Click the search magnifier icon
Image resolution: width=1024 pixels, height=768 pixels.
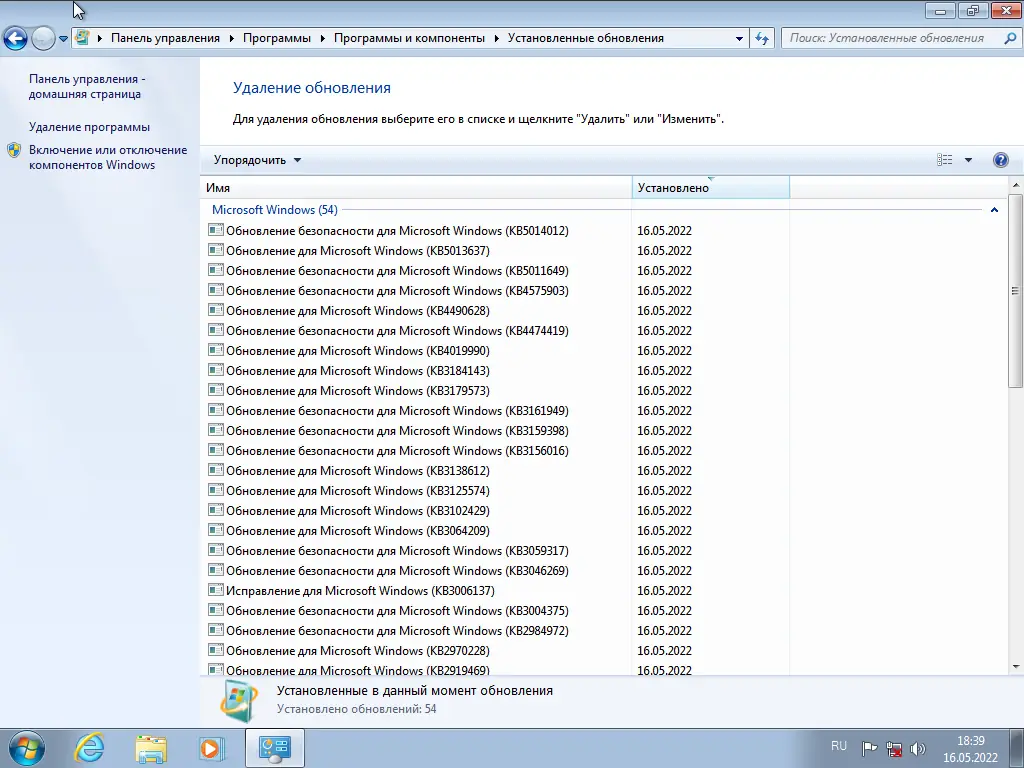tap(1010, 39)
